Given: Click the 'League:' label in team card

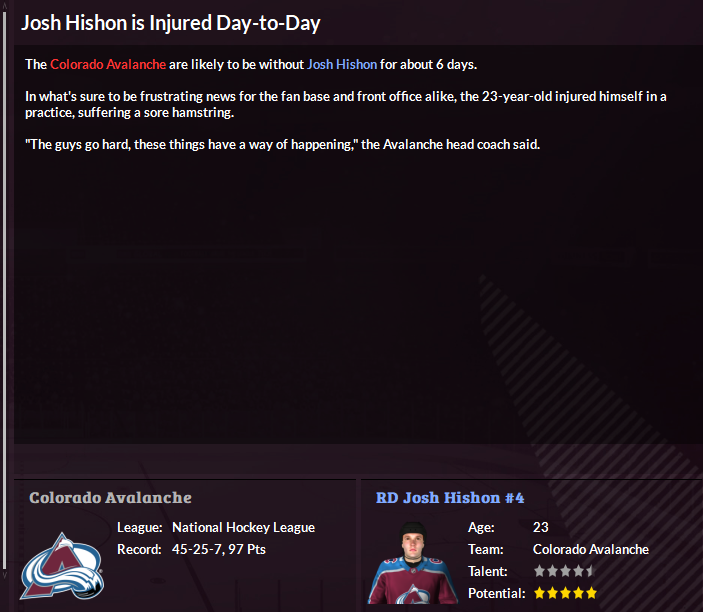Looking at the screenshot, I should pyautogui.click(x=139, y=527).
